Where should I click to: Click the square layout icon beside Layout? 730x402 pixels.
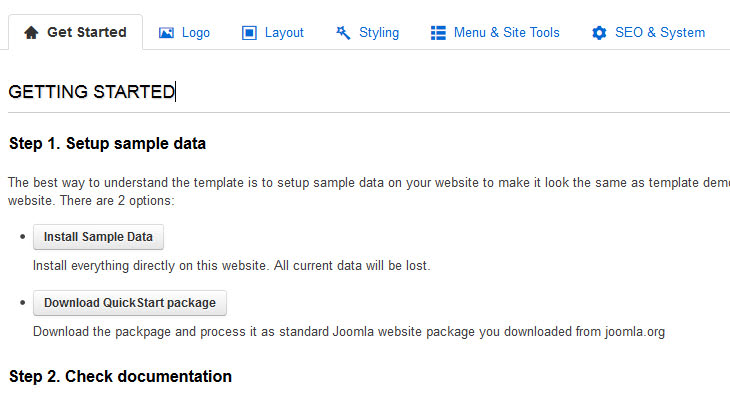[x=250, y=33]
